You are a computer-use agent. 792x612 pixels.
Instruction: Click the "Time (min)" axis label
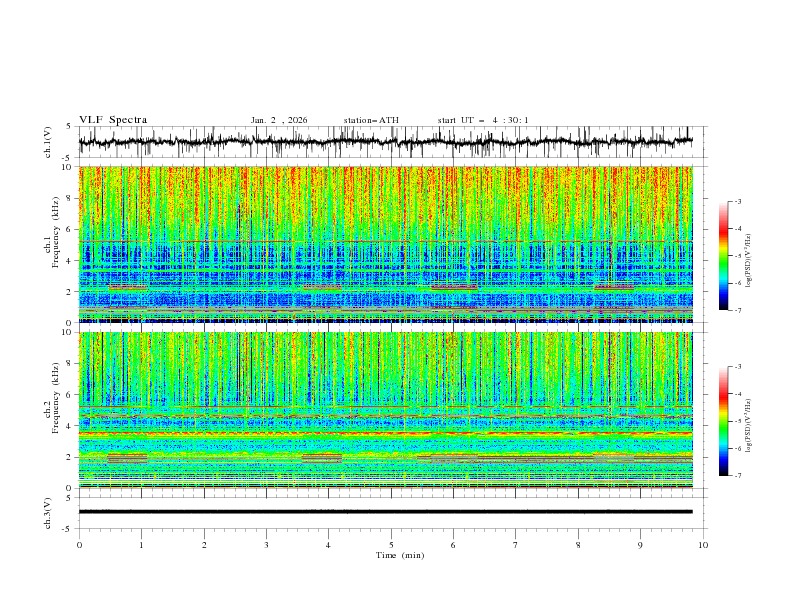click(x=400, y=555)
